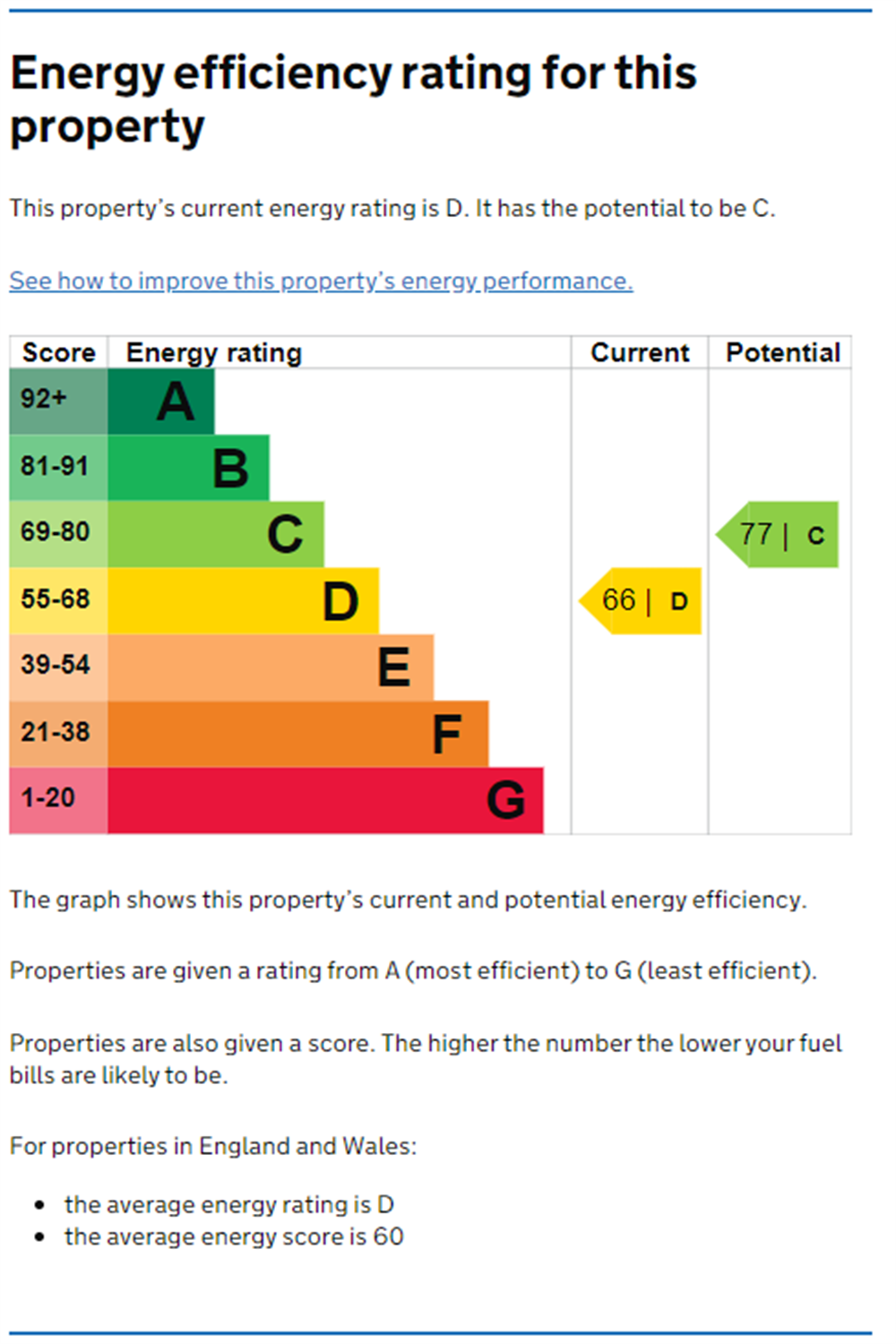Click the dark green A rating bar
896x1344 pixels.
pyautogui.click(x=161, y=401)
